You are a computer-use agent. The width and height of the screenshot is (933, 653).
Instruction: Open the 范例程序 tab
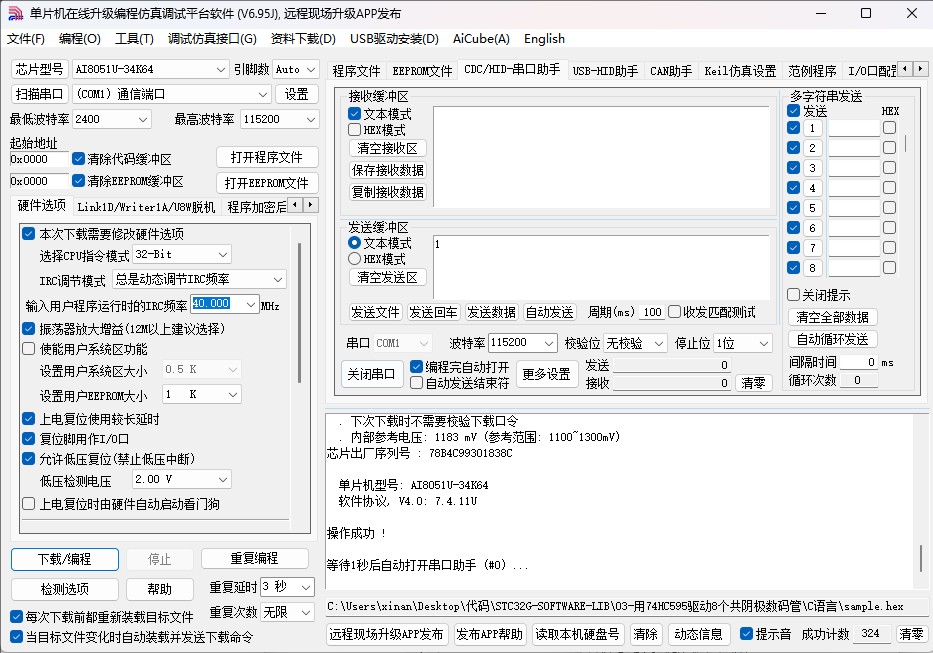(812, 71)
